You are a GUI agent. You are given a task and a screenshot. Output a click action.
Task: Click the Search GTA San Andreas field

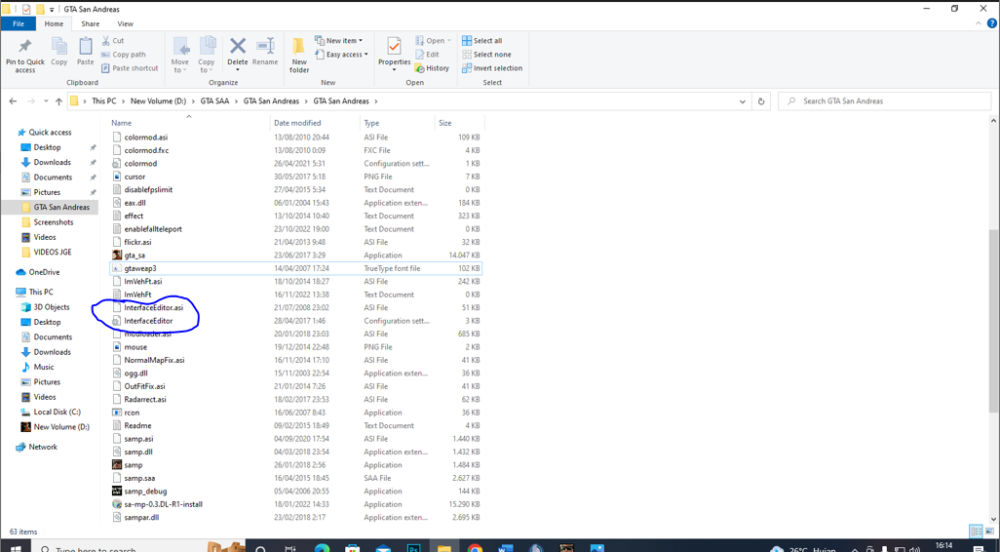coord(885,101)
